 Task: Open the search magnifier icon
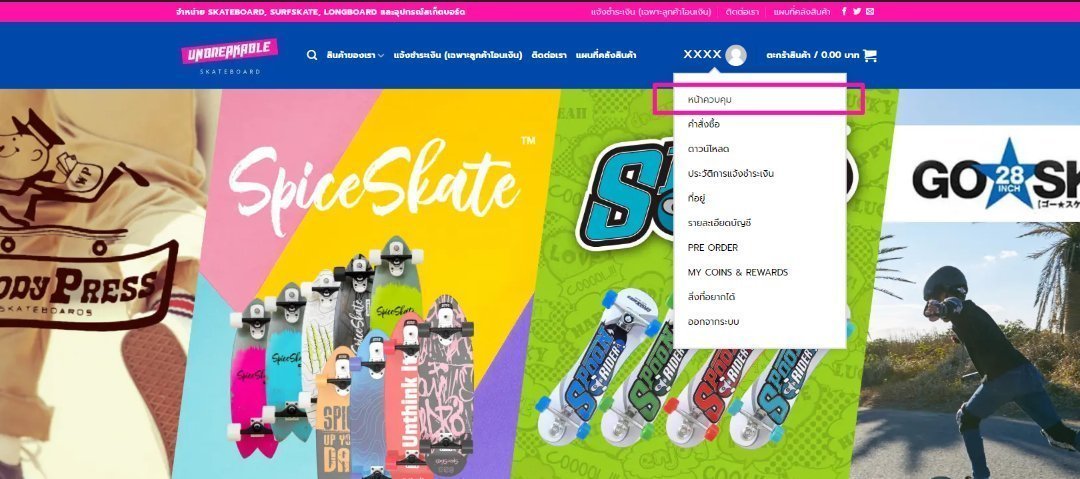pos(312,55)
